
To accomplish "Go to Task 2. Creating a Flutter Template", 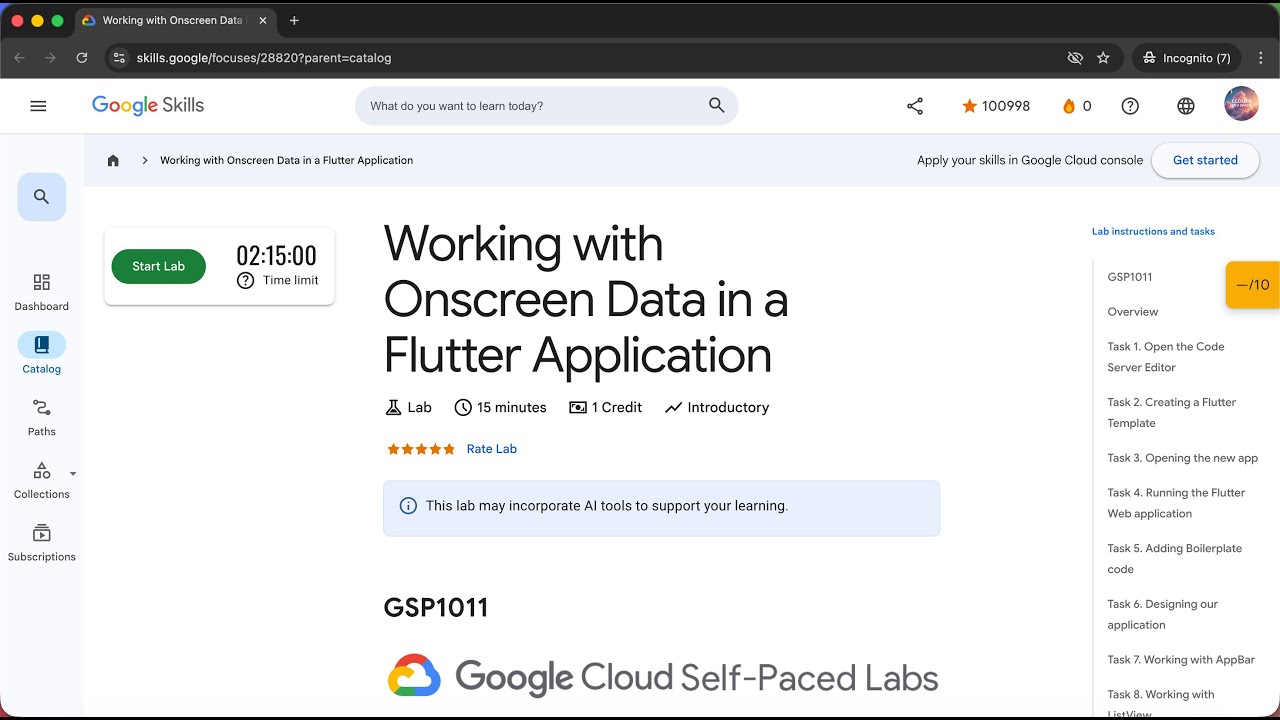I will pyautogui.click(x=1172, y=413).
